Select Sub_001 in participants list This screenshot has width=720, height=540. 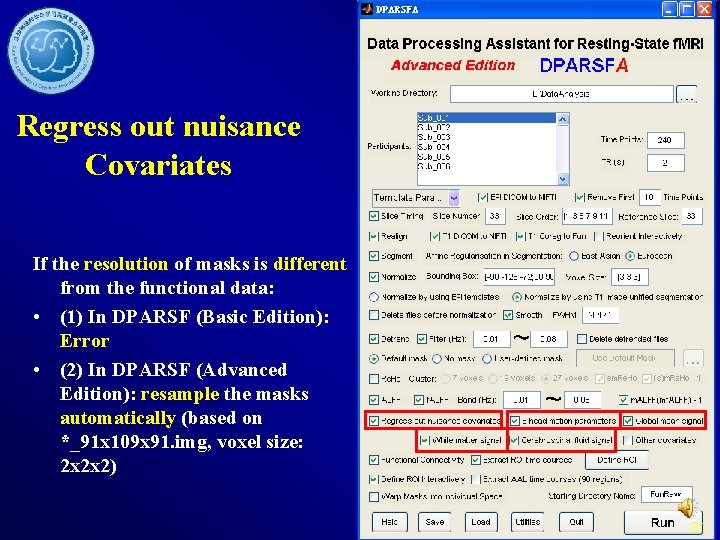click(x=487, y=118)
